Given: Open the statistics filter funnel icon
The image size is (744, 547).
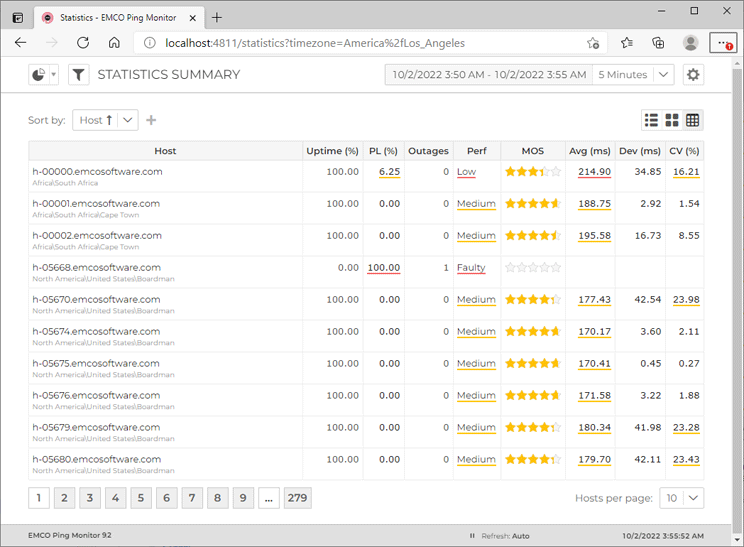Looking at the screenshot, I should 78,75.
